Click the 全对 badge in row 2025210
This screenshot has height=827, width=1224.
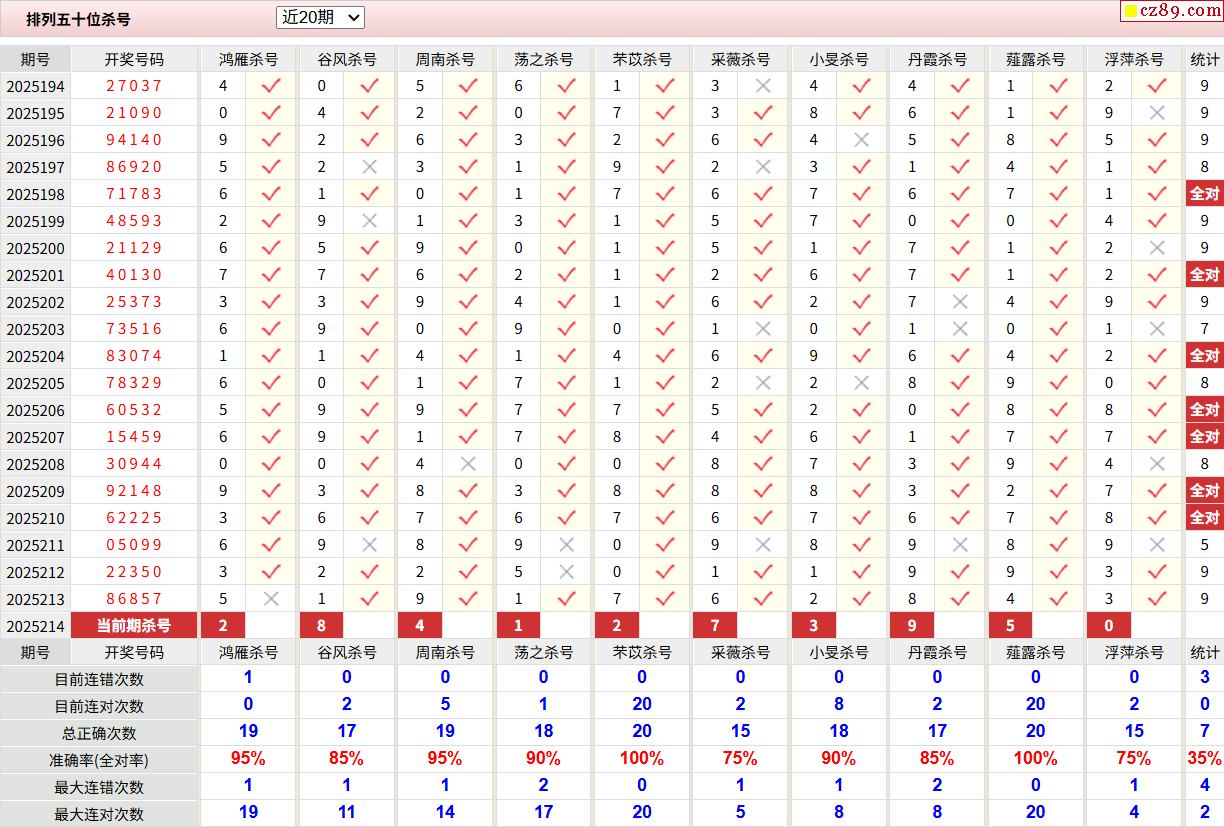pos(1204,518)
